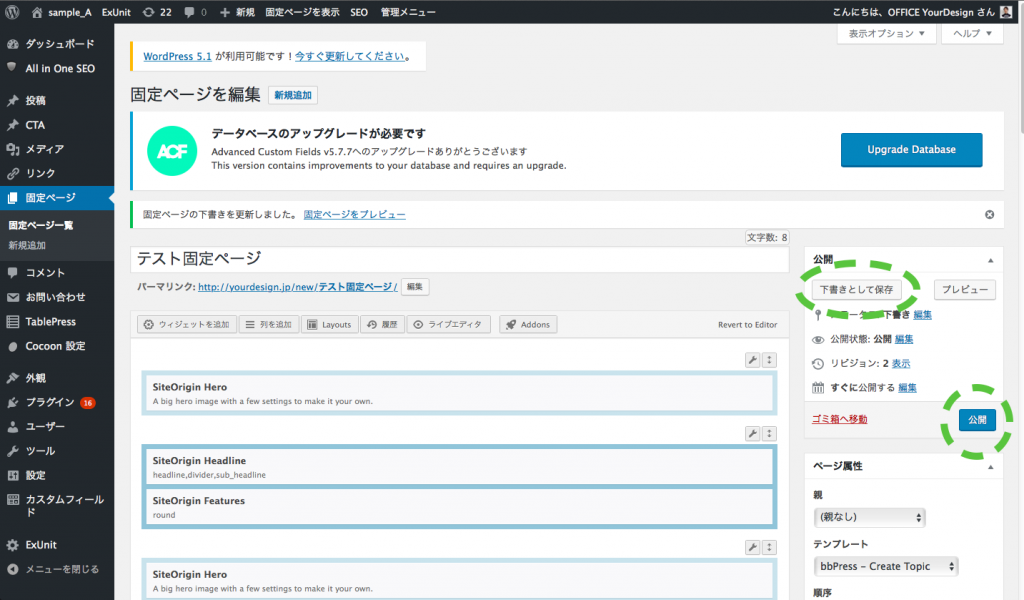
Task: Click the ゴミ箱へ移動 trash link
Action: point(839,419)
